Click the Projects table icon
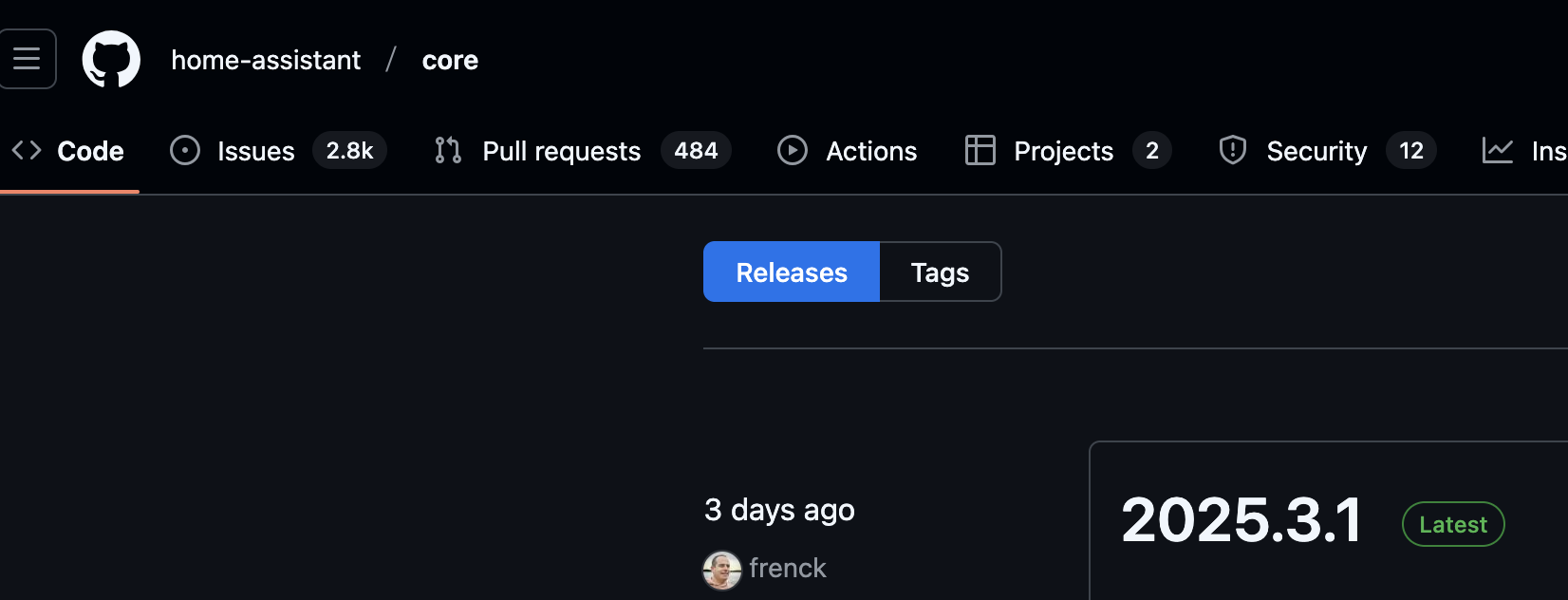This screenshot has height=600, width=1568. tap(980, 150)
